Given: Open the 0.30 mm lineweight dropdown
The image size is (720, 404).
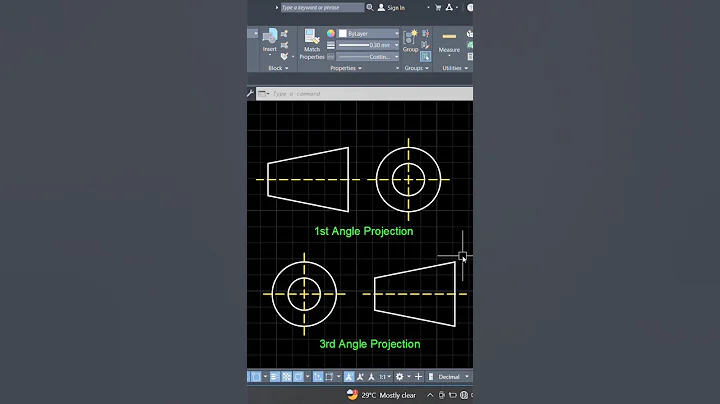Looking at the screenshot, I should pos(397,45).
